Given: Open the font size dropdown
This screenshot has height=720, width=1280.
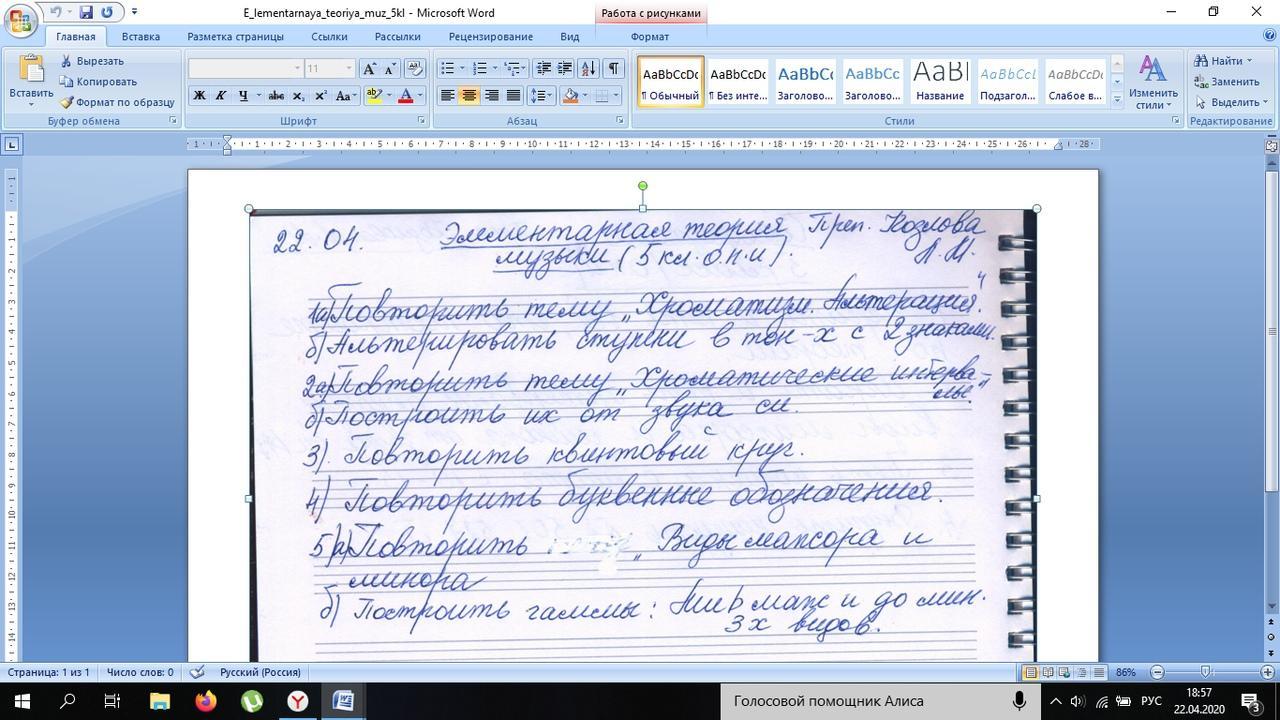Looking at the screenshot, I should click(349, 68).
